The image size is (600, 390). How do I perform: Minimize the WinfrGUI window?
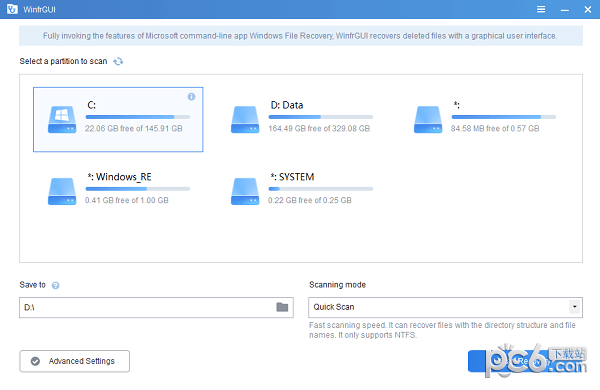point(565,10)
